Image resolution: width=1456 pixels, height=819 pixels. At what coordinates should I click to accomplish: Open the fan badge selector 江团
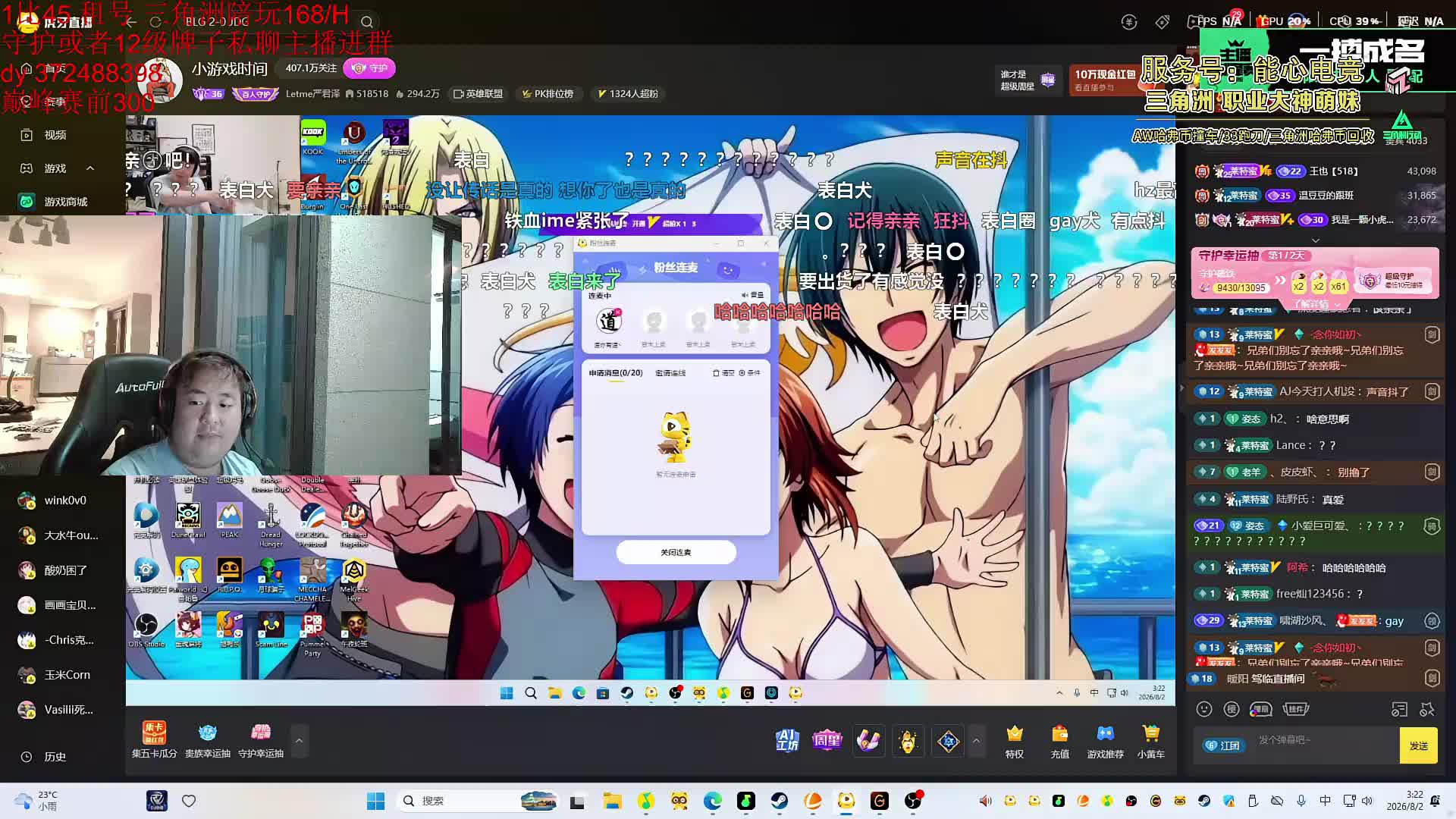click(x=1222, y=746)
